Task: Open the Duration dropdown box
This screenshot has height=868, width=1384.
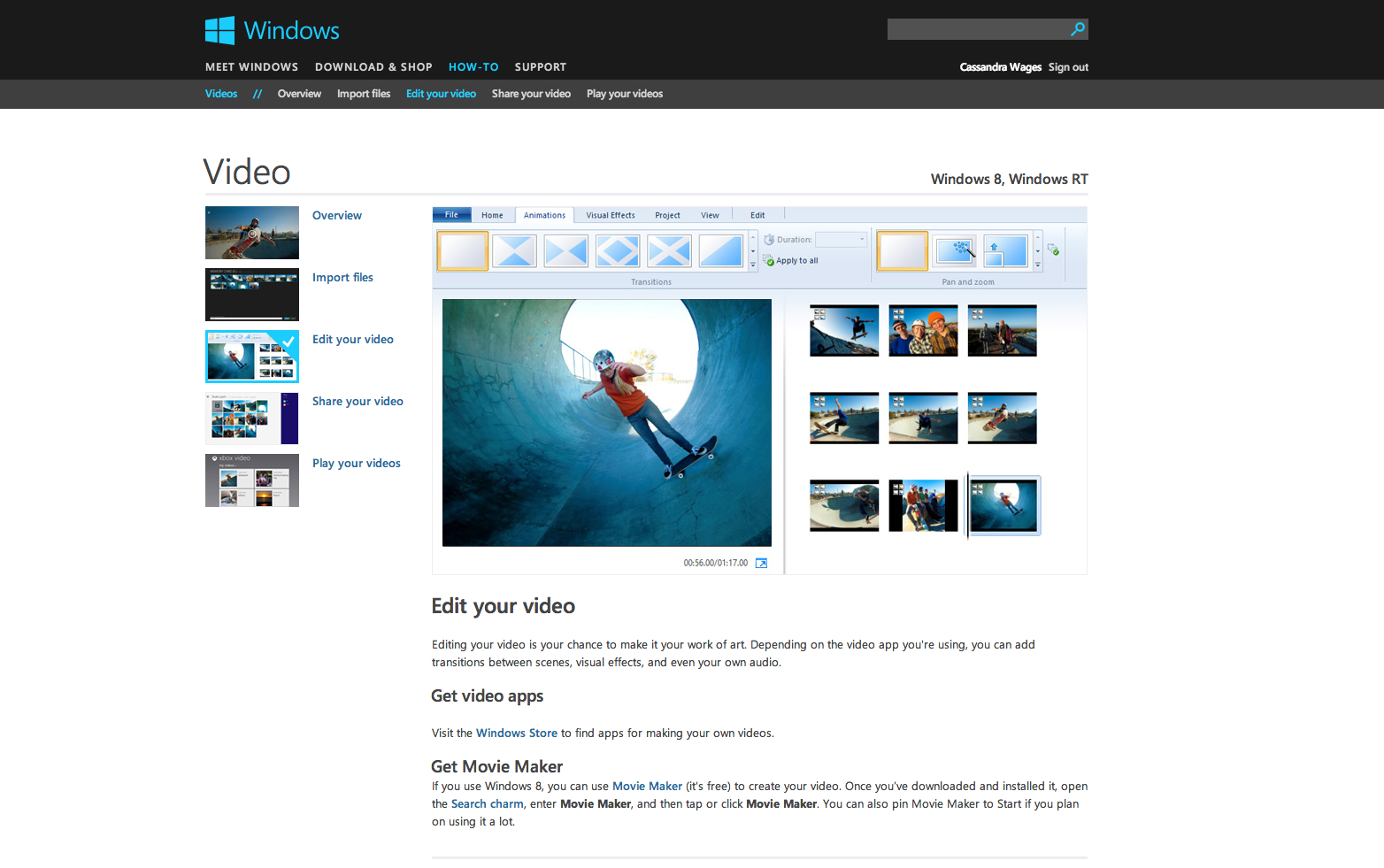Action: click(x=841, y=240)
